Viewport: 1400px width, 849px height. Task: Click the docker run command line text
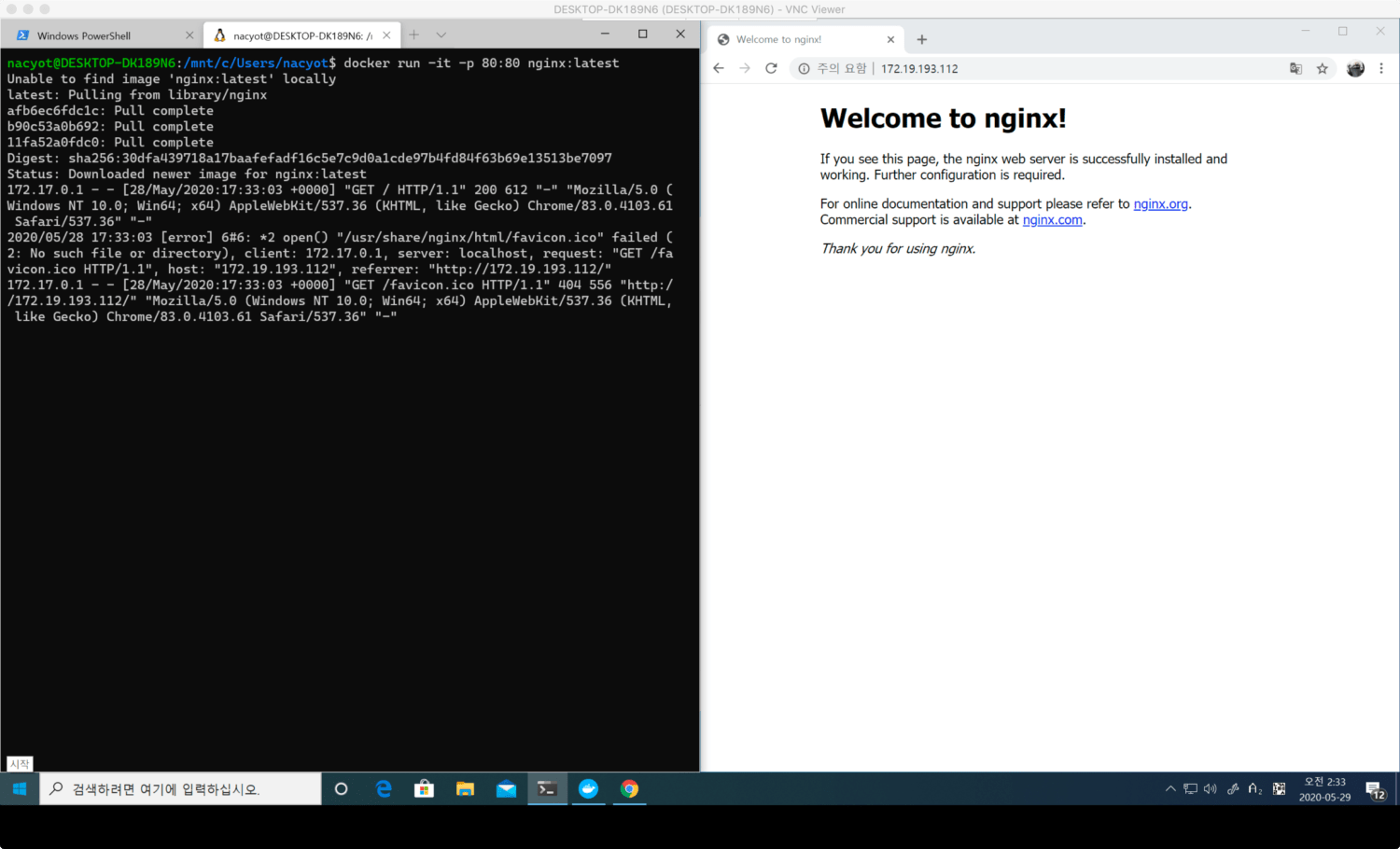click(482, 63)
